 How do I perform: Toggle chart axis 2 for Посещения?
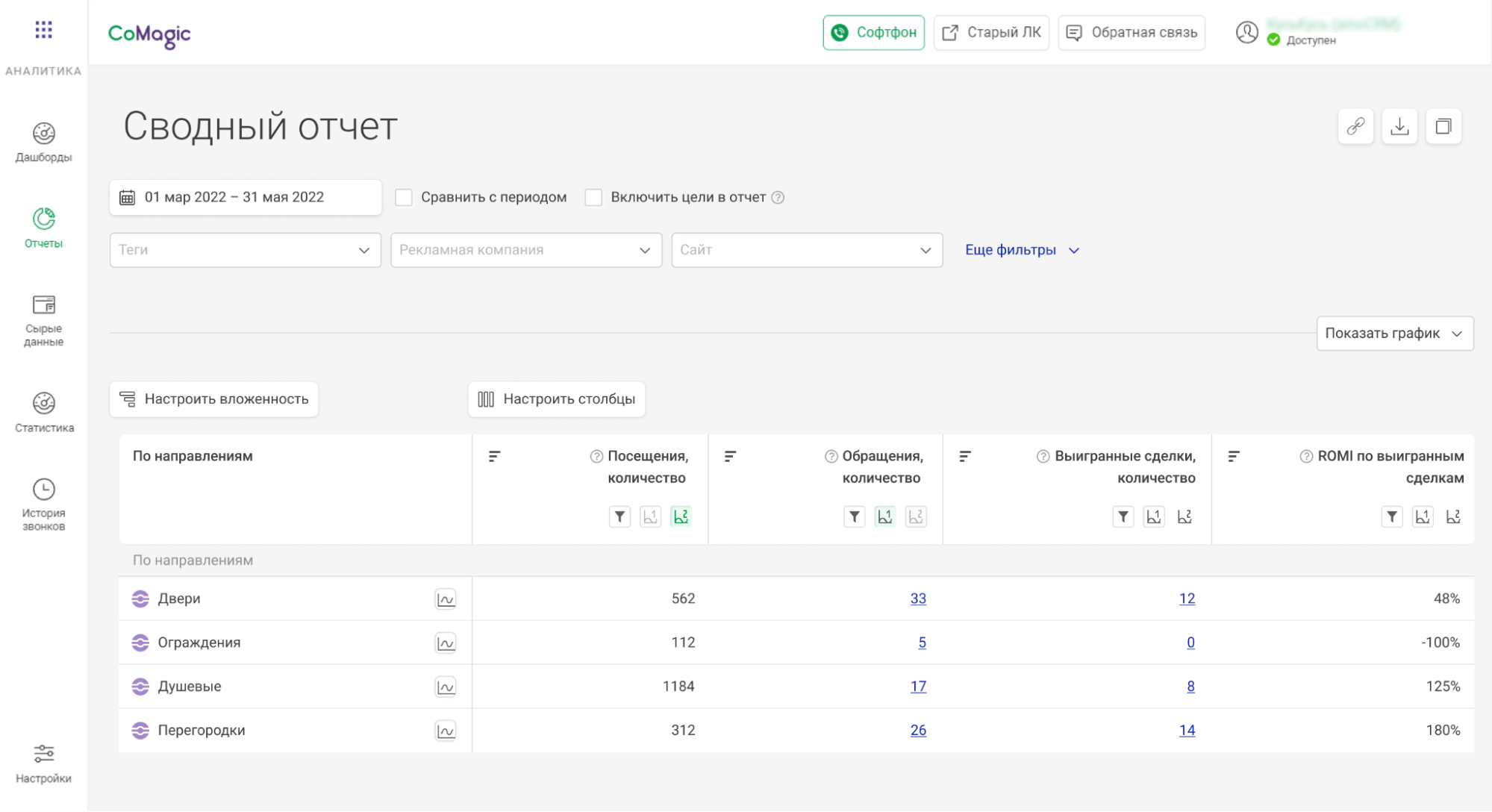pyautogui.click(x=681, y=516)
